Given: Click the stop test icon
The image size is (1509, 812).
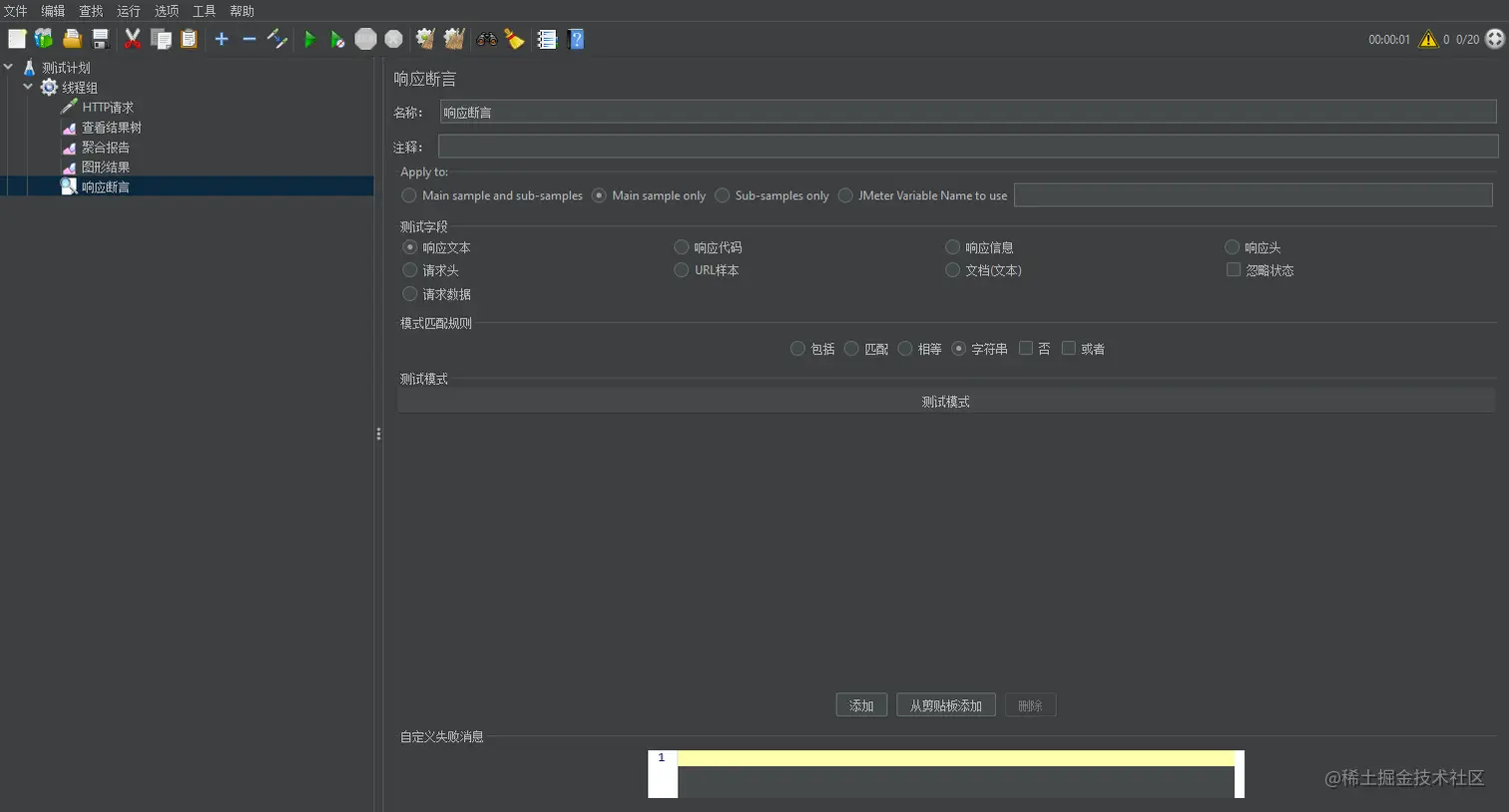Looking at the screenshot, I should click(366, 39).
